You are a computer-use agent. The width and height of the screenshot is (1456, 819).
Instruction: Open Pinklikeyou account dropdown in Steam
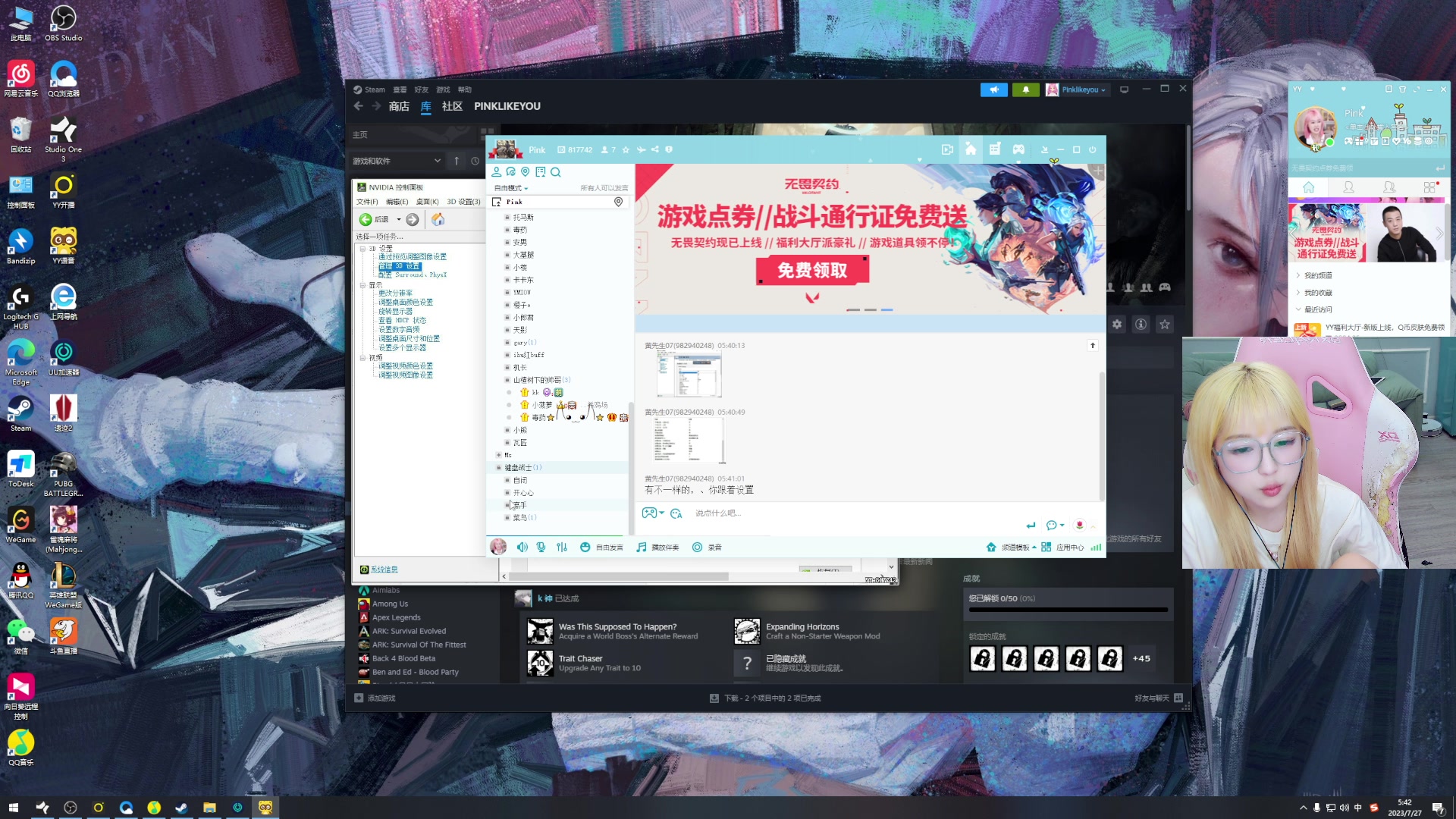[x=1076, y=89]
